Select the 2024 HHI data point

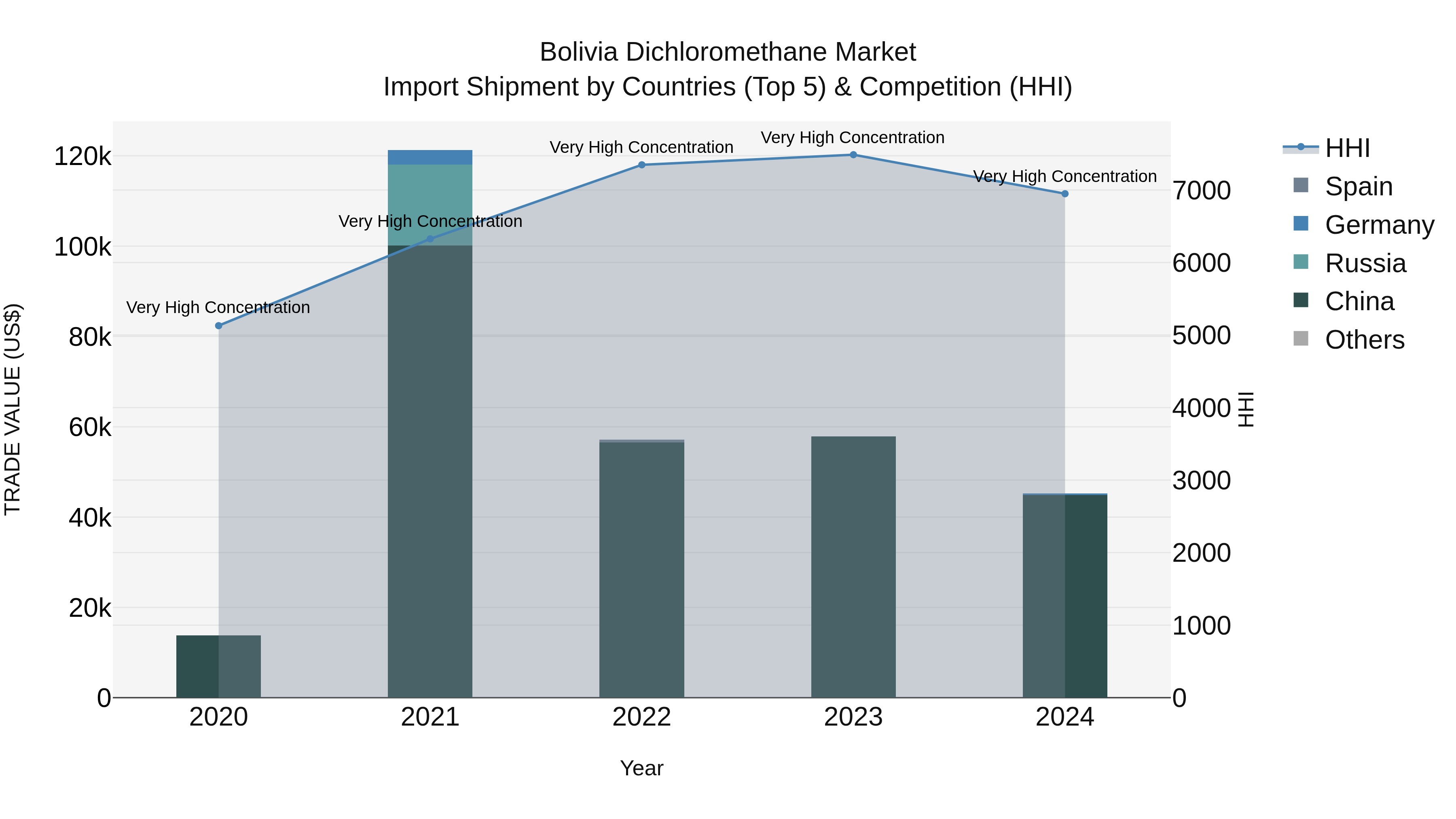click(1065, 194)
